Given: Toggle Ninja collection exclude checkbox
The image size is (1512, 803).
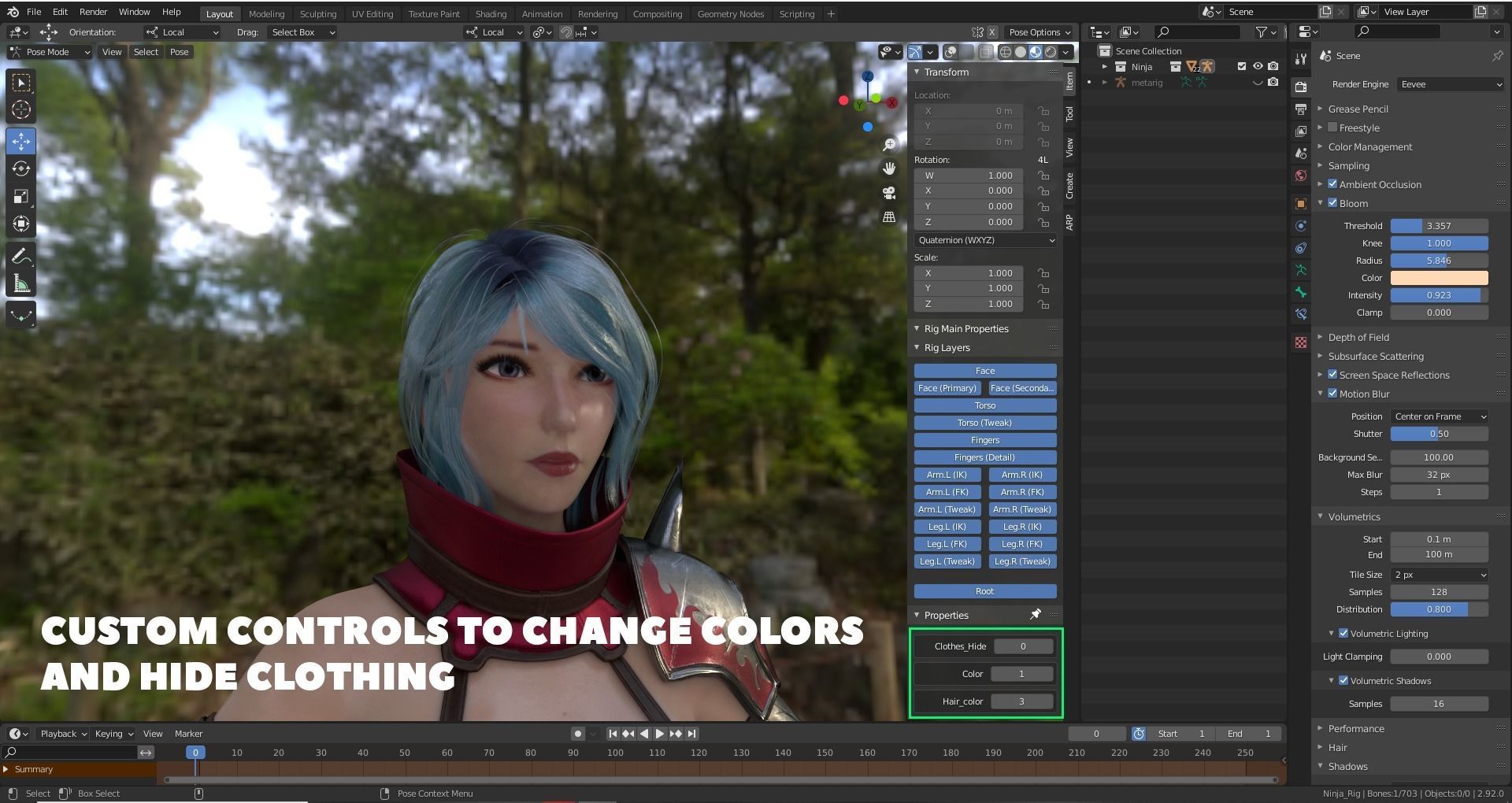Looking at the screenshot, I should click(1242, 67).
